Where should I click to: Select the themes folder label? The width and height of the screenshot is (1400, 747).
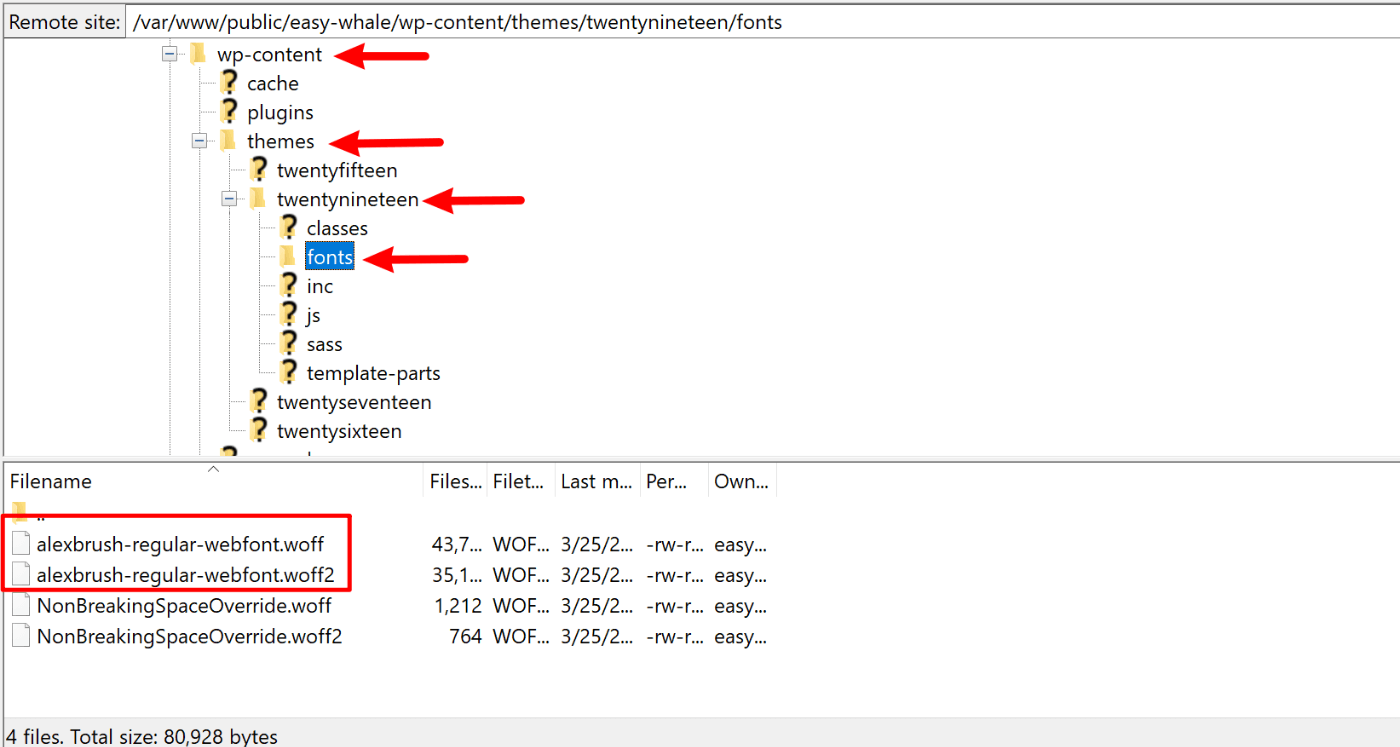coord(281,142)
